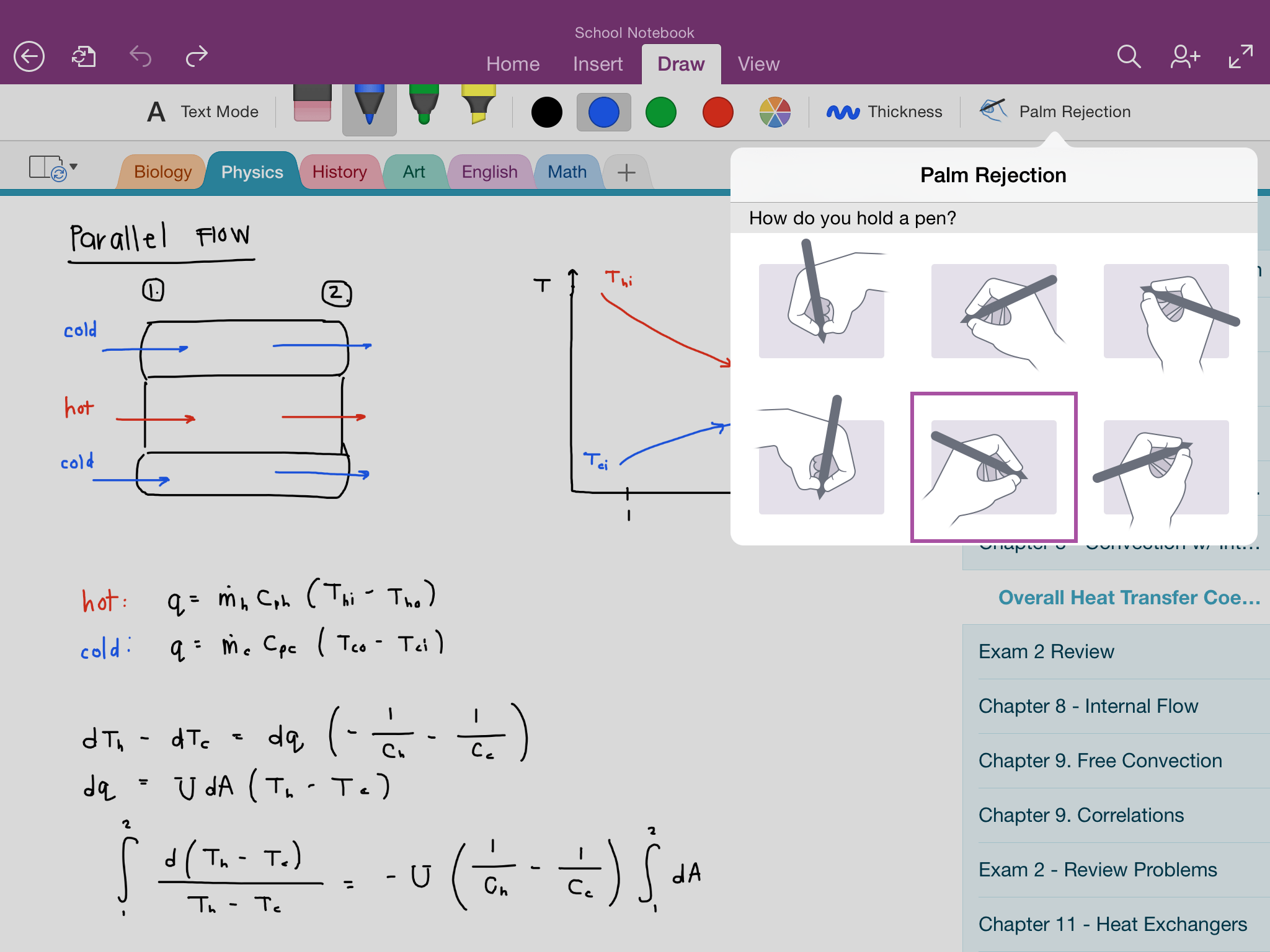Viewport: 1270px width, 952px height.
Task: Select the middle-bottom pen grip style
Action: click(x=993, y=463)
